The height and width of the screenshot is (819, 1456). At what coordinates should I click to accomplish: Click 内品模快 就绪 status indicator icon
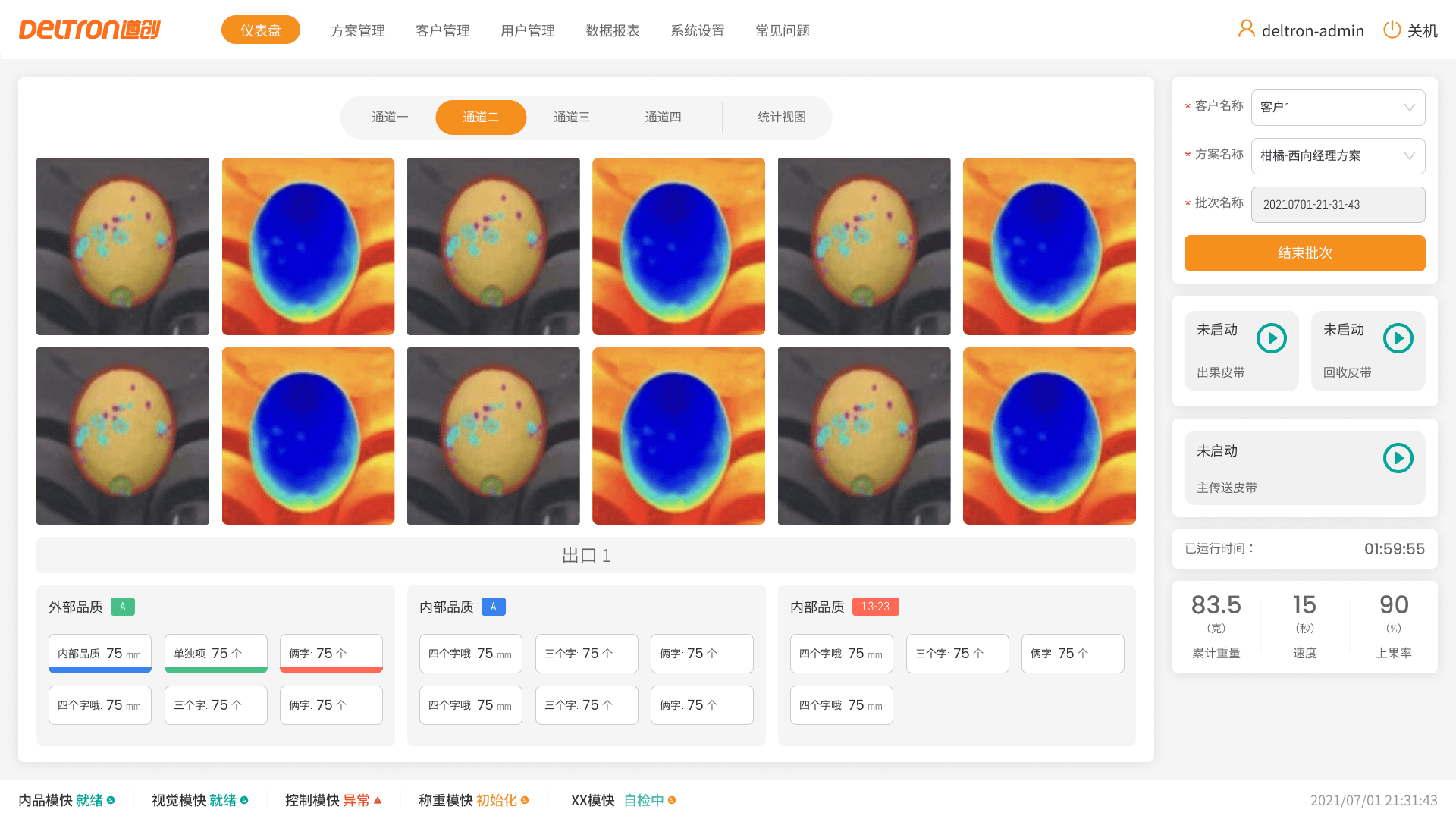point(111,800)
